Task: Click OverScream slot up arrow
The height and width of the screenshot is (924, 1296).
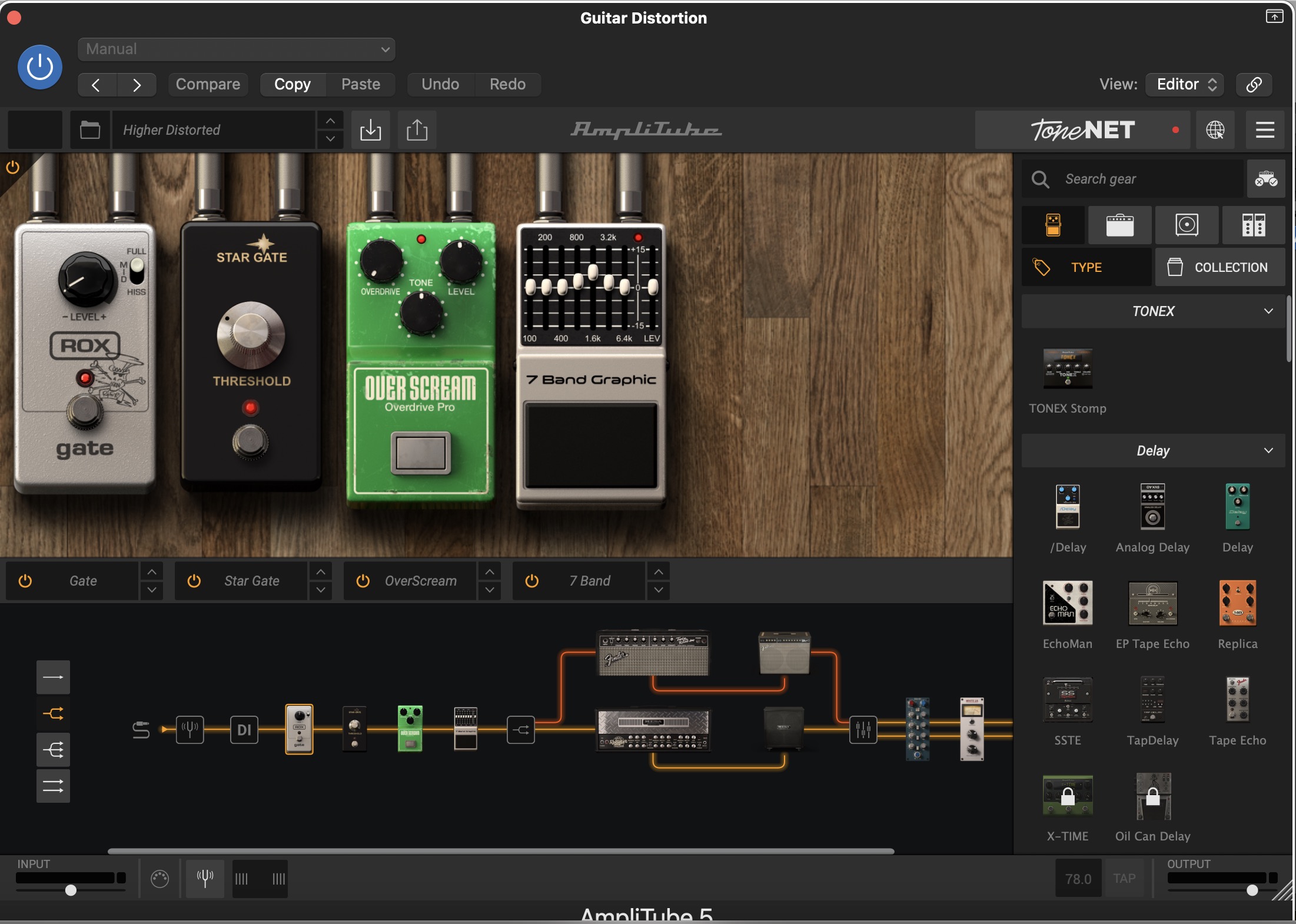Action: pos(490,571)
